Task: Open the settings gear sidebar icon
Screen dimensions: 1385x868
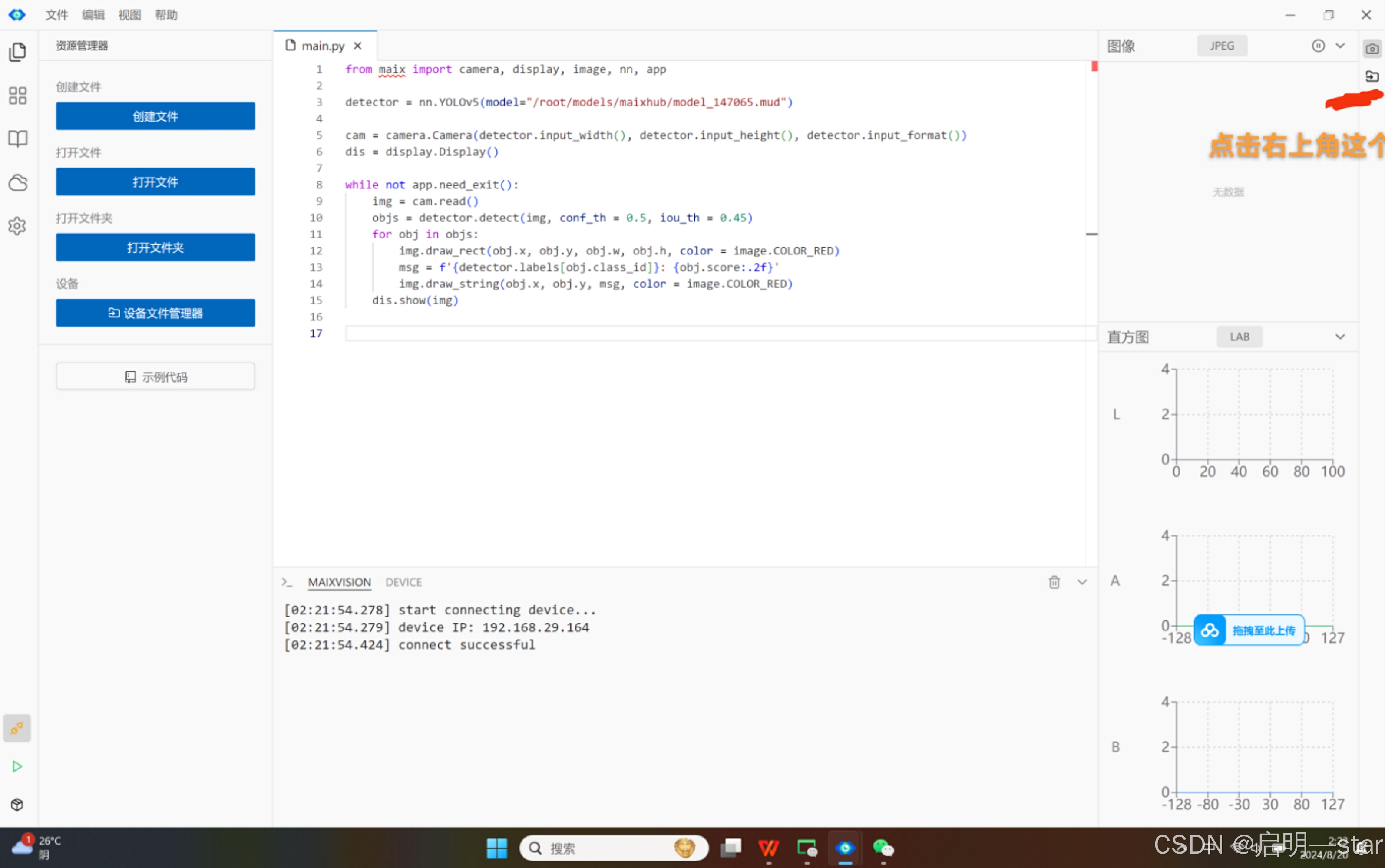Action: [18, 226]
